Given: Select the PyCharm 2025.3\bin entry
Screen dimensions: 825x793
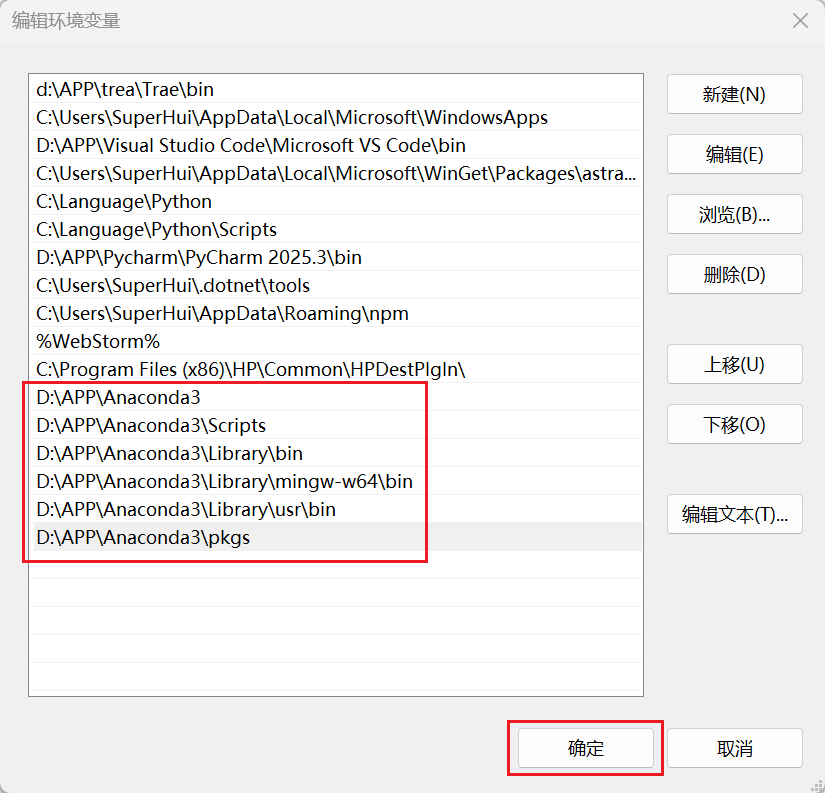Looking at the screenshot, I should (336, 257).
